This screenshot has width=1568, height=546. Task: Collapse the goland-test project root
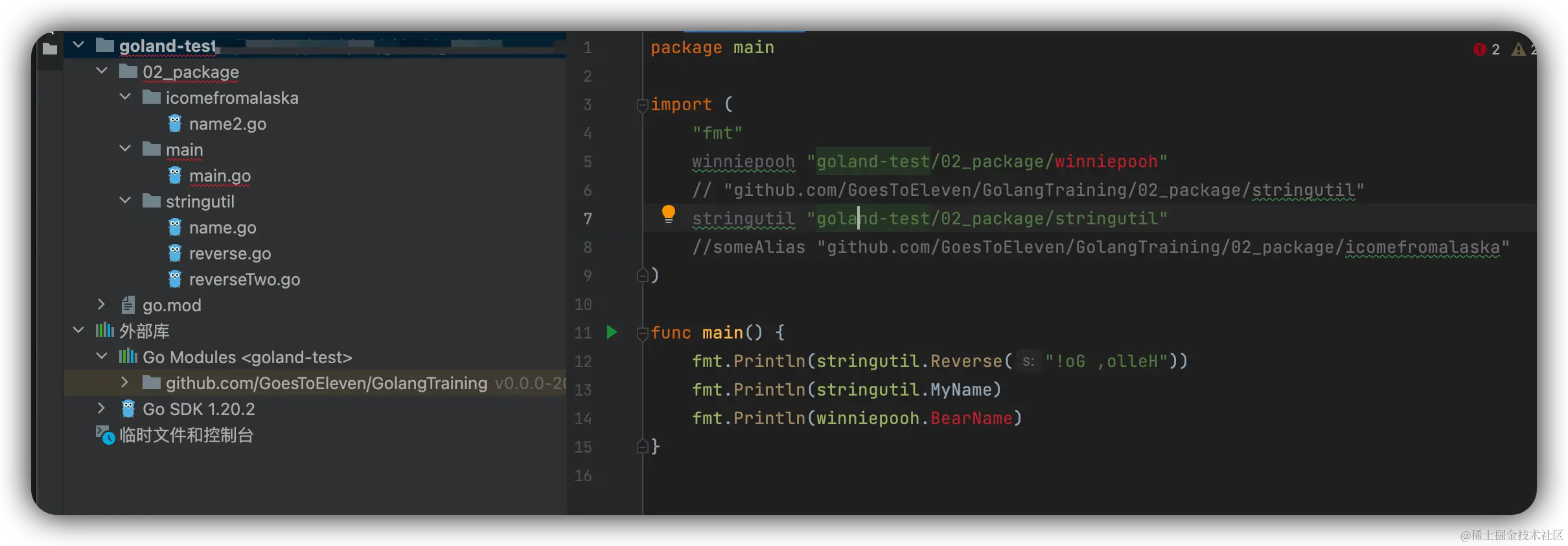point(78,45)
